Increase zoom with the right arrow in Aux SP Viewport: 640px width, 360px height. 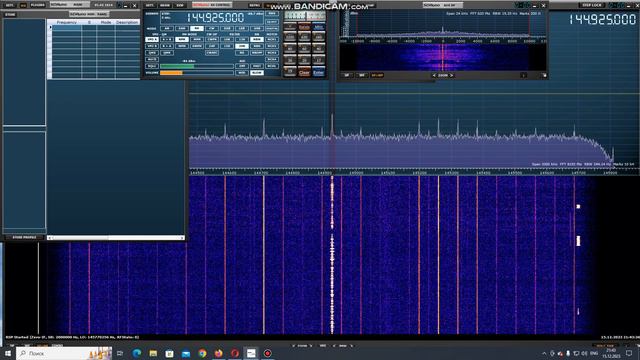click(451, 76)
